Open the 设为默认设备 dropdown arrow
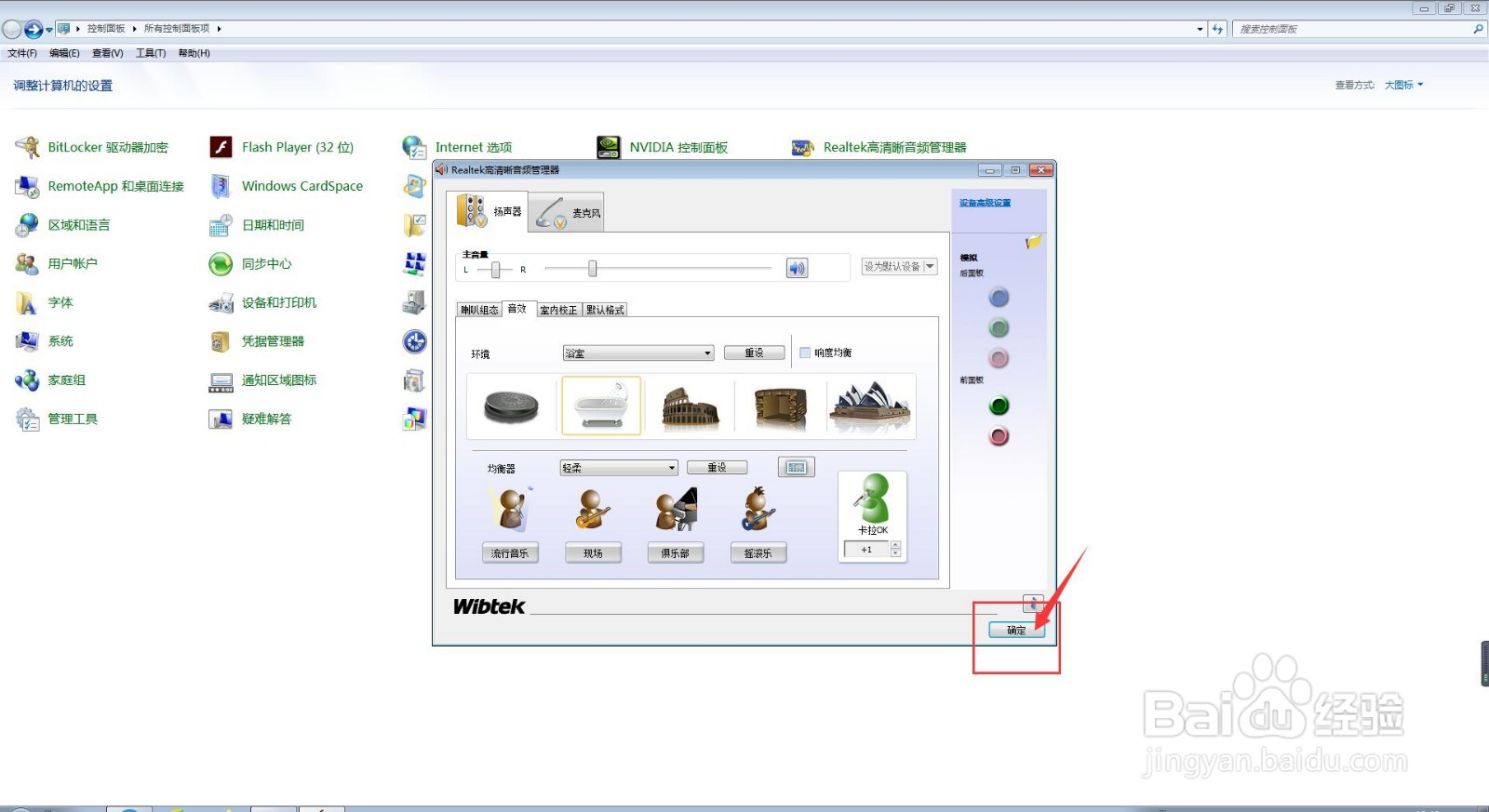This screenshot has width=1489, height=812. pos(929,266)
